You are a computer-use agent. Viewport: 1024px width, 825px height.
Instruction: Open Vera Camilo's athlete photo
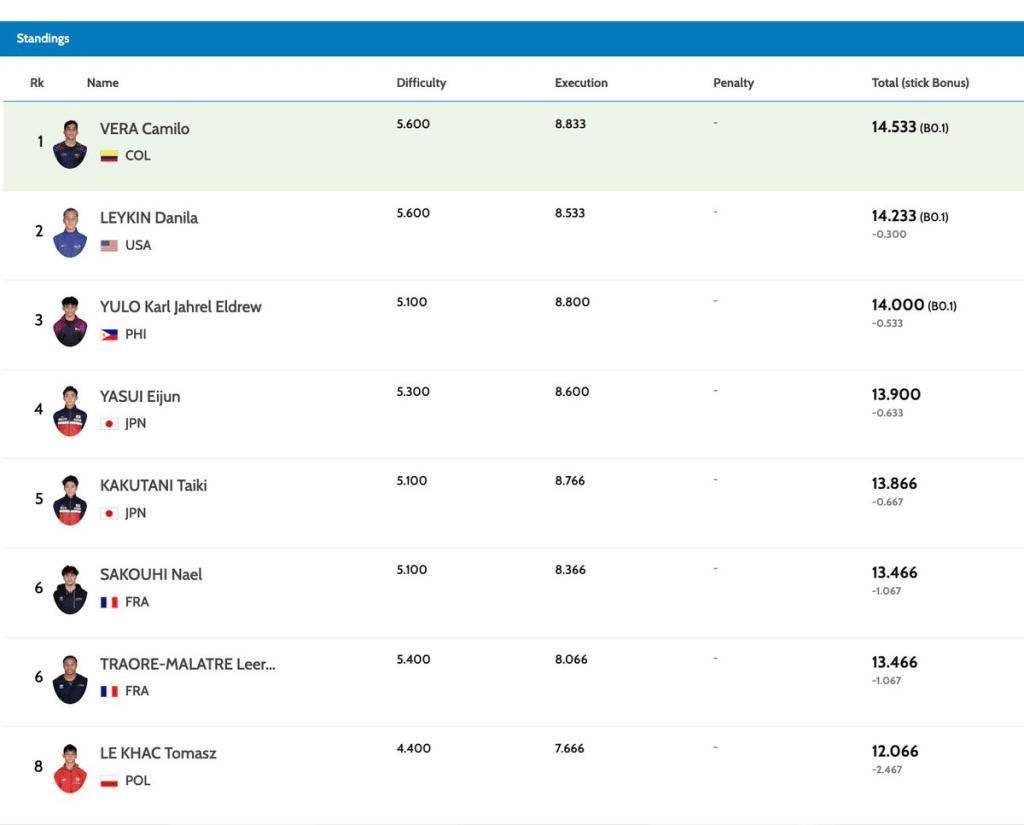click(x=70, y=144)
